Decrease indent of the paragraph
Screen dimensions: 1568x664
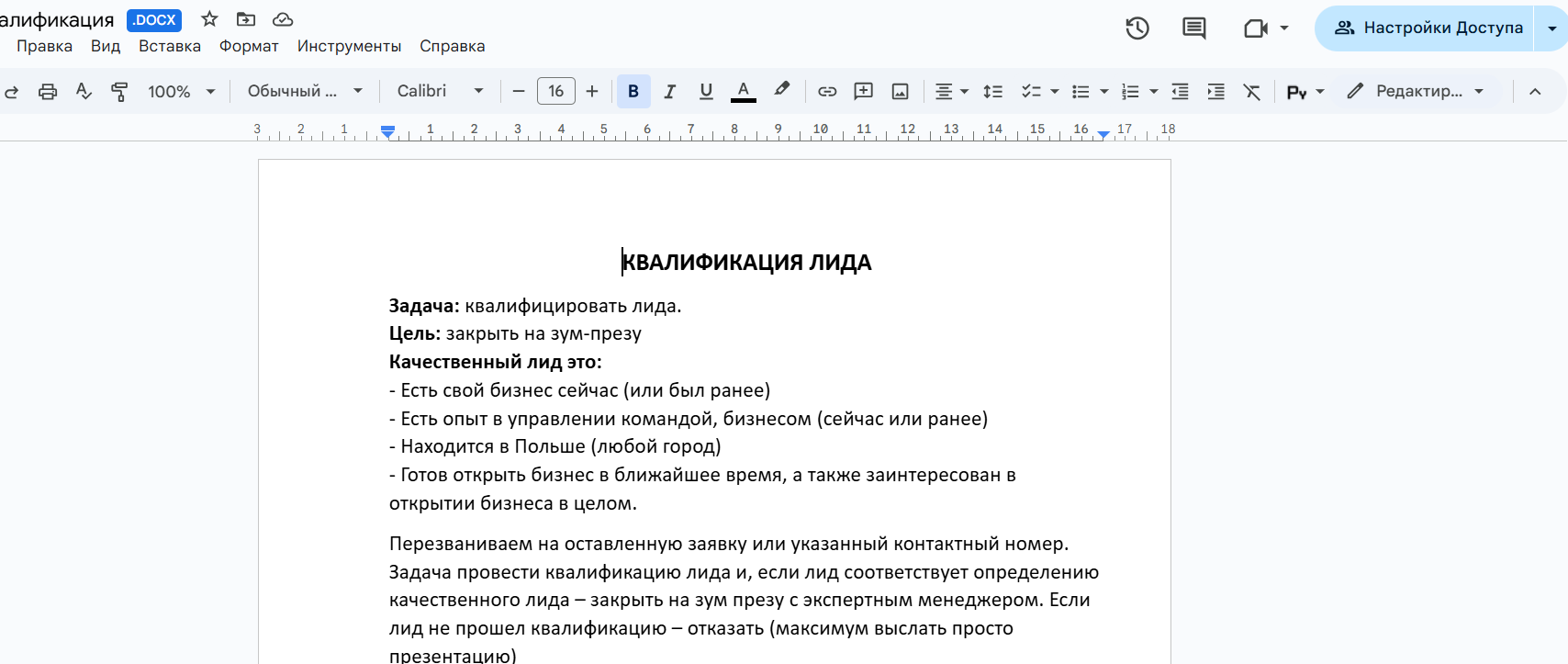pos(1181,91)
